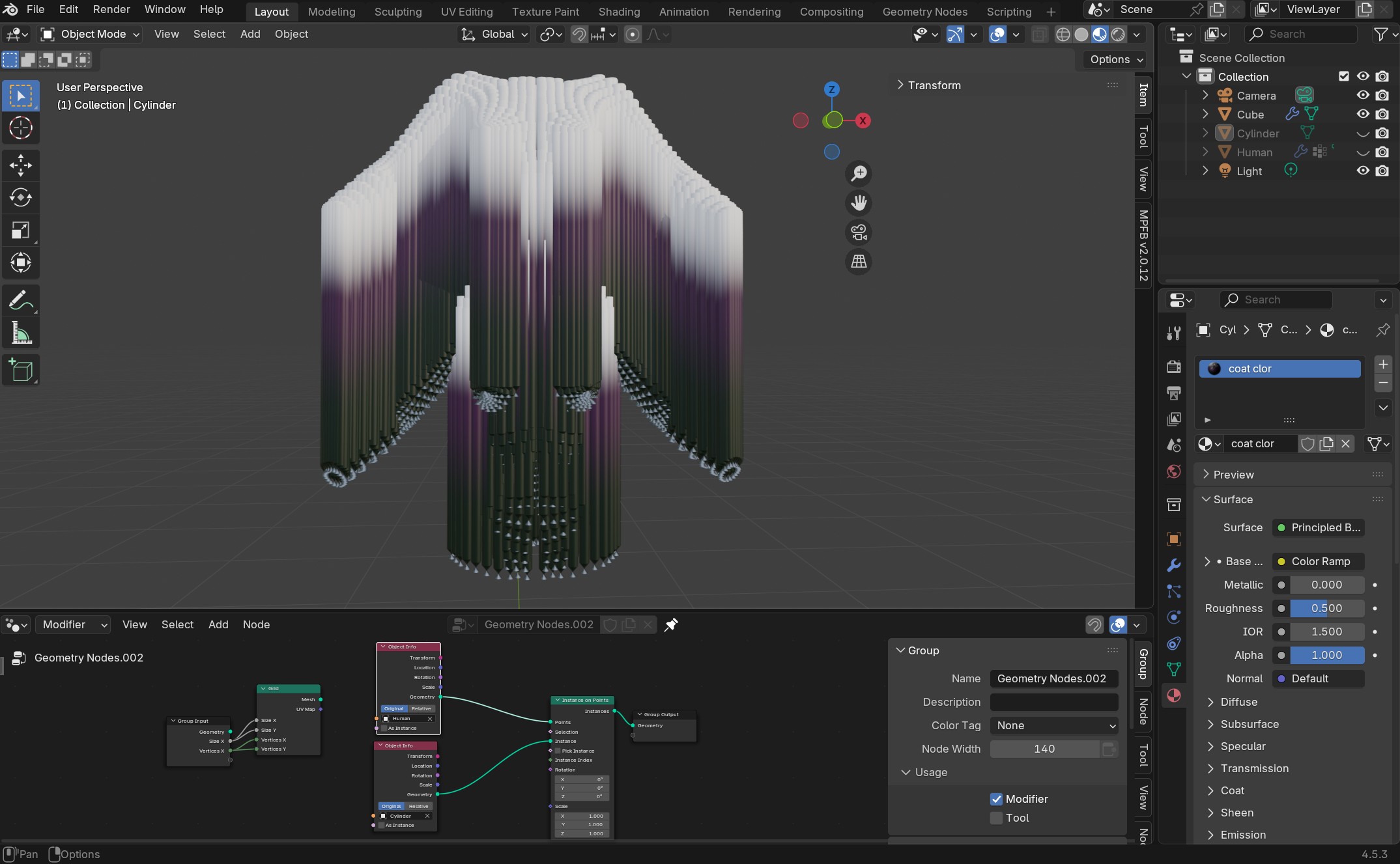Open the Color Tag dropdown
The width and height of the screenshot is (1400, 864).
click(x=1053, y=725)
